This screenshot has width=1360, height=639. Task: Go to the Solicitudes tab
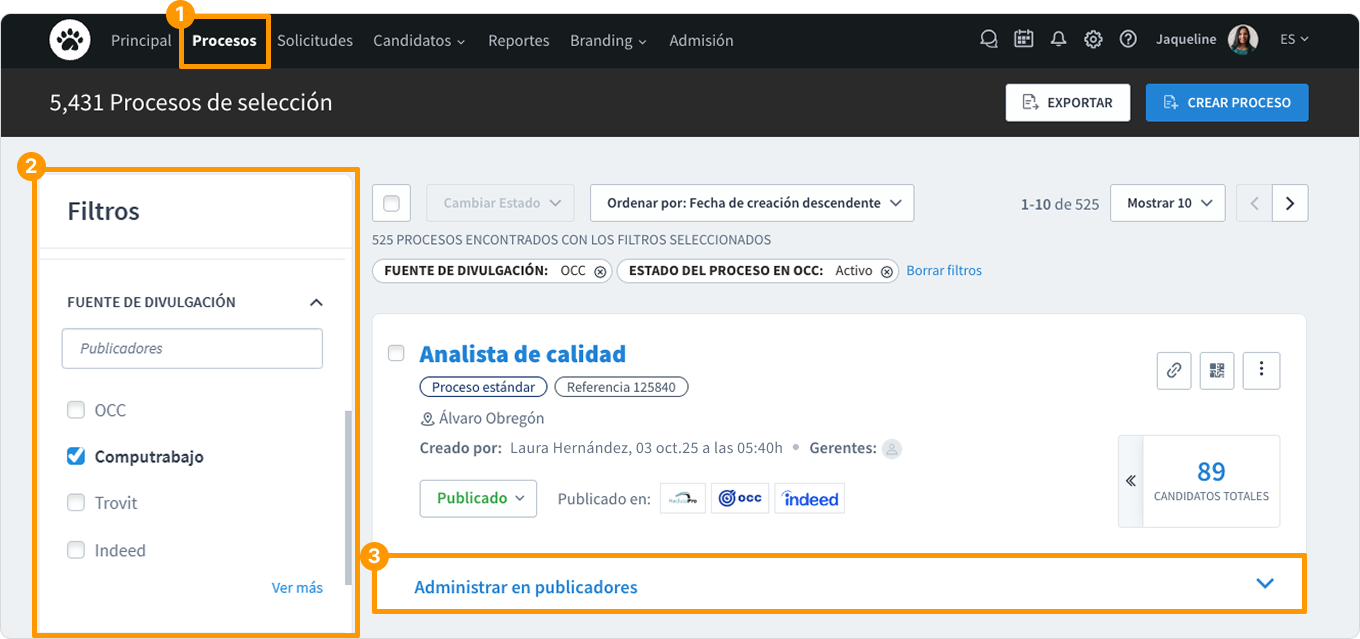click(315, 40)
